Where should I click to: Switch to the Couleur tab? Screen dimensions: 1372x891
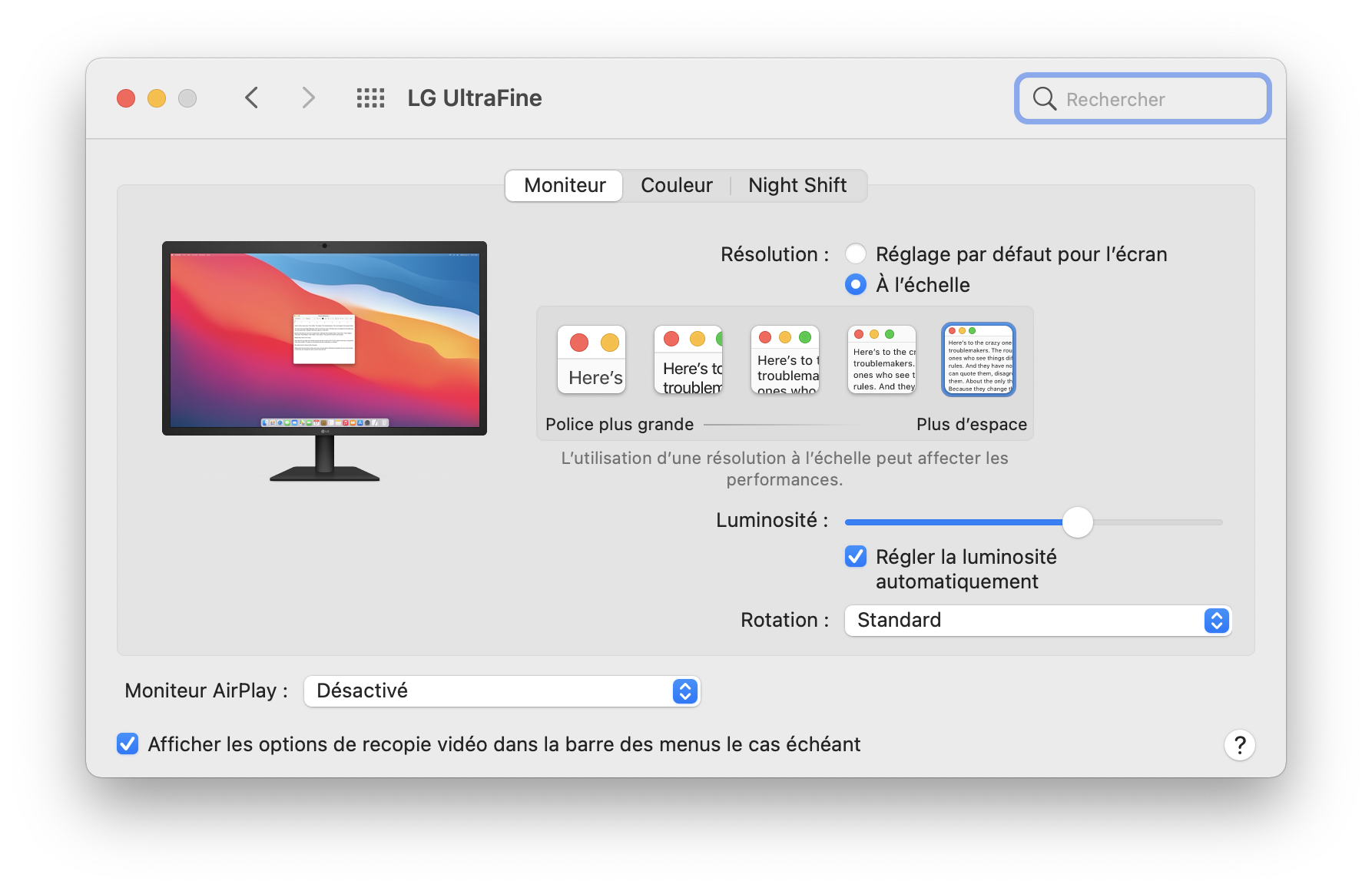tap(677, 185)
